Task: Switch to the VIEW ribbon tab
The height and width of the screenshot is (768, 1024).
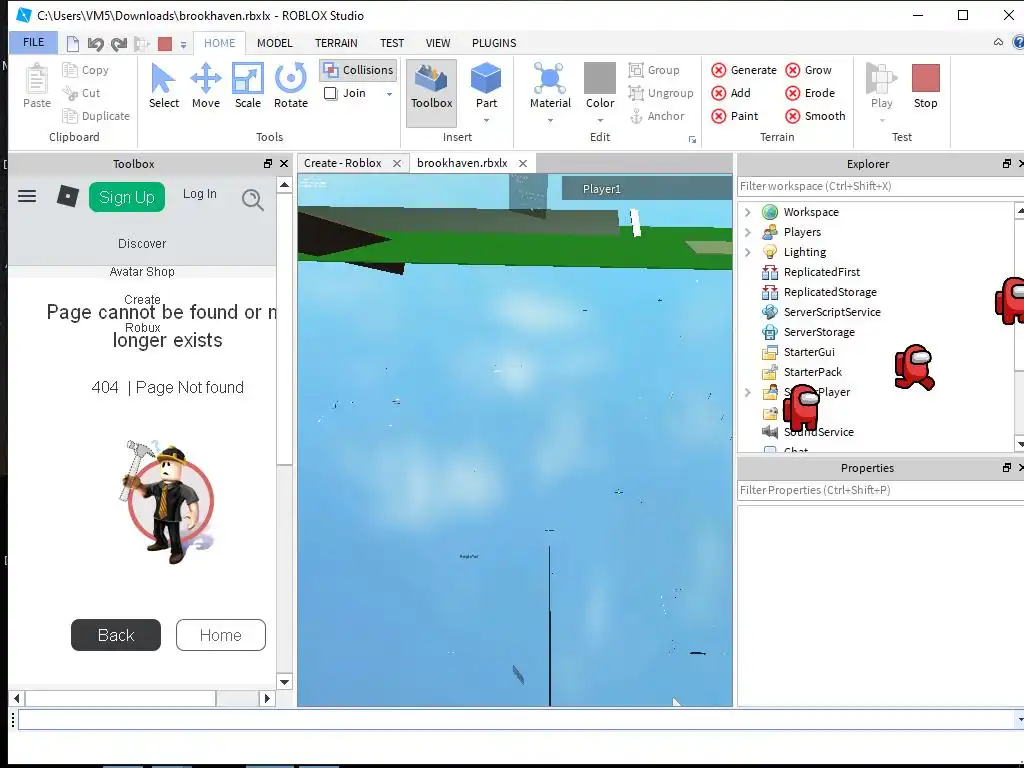Action: pyautogui.click(x=438, y=43)
